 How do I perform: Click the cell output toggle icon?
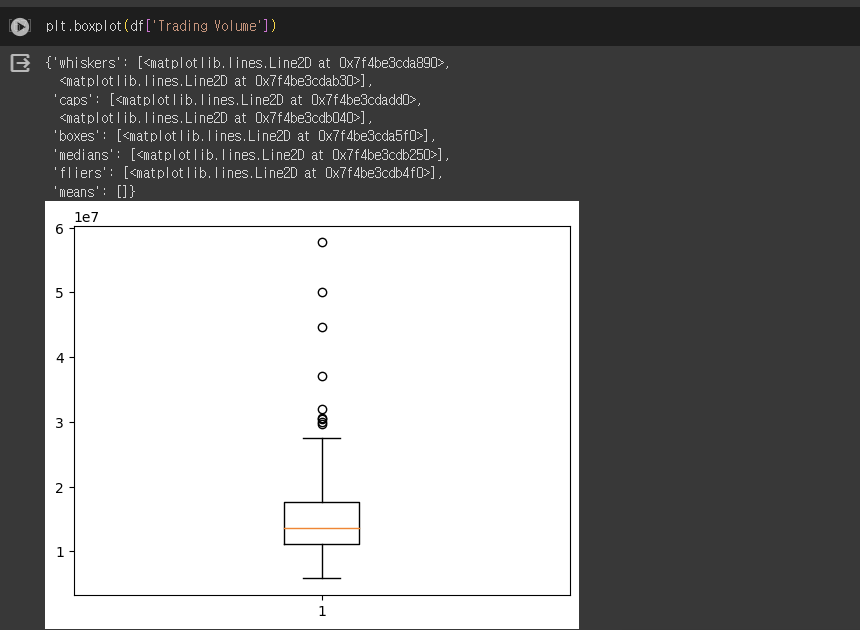[x=20, y=63]
